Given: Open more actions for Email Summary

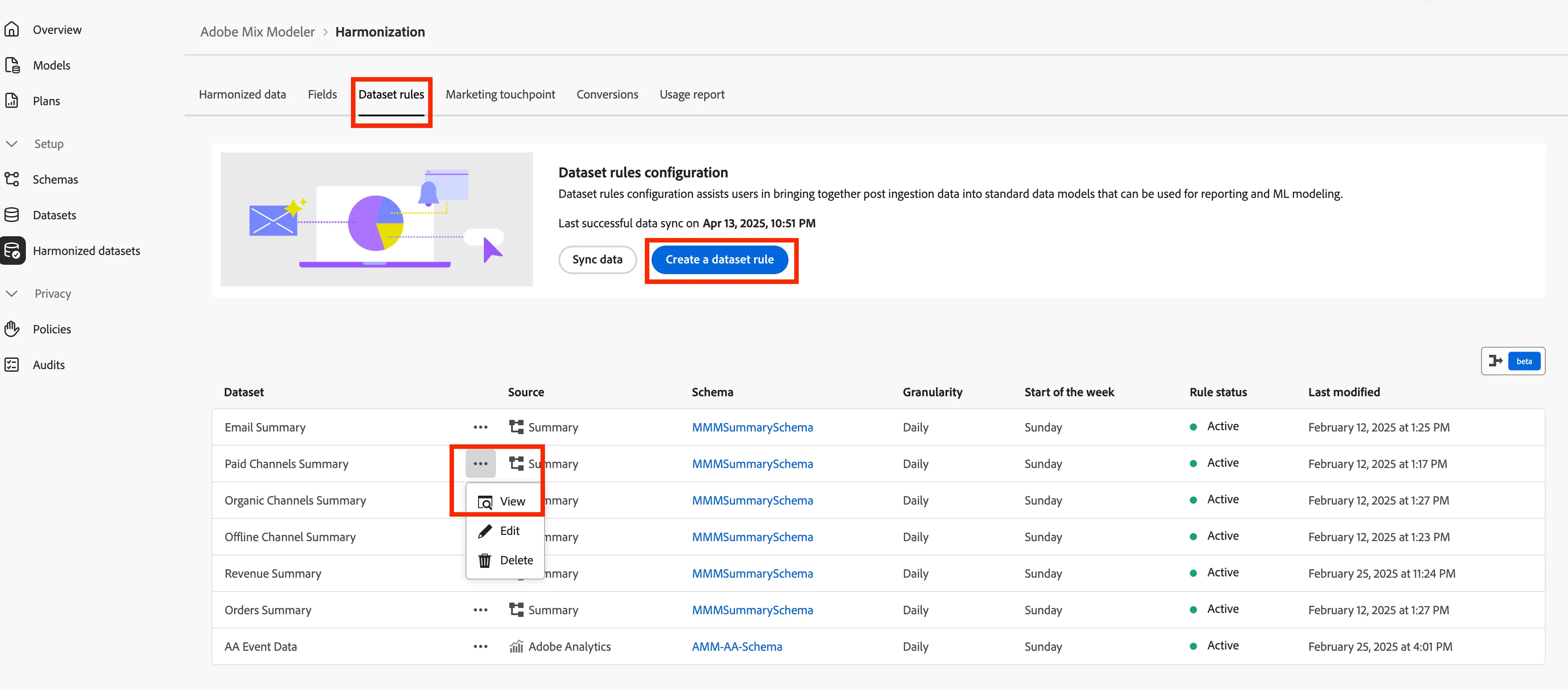Looking at the screenshot, I should pos(480,427).
